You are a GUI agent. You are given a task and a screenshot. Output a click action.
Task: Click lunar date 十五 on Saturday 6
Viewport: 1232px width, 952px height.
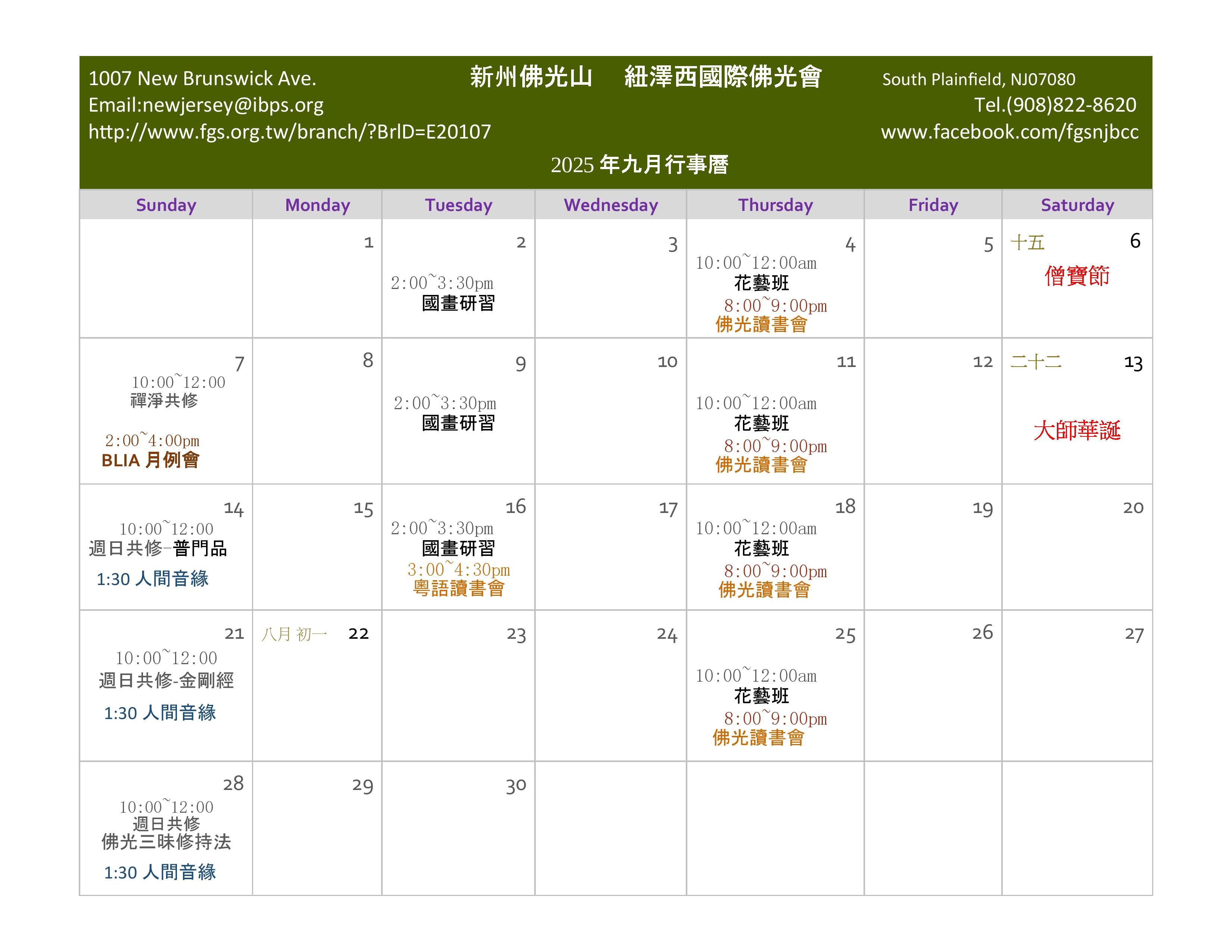1027,243
